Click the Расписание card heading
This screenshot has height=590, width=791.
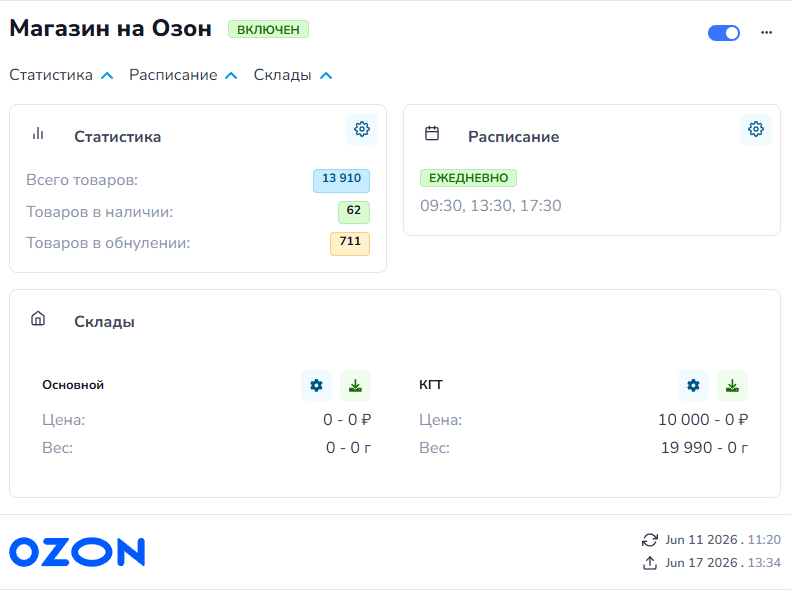[x=514, y=137]
